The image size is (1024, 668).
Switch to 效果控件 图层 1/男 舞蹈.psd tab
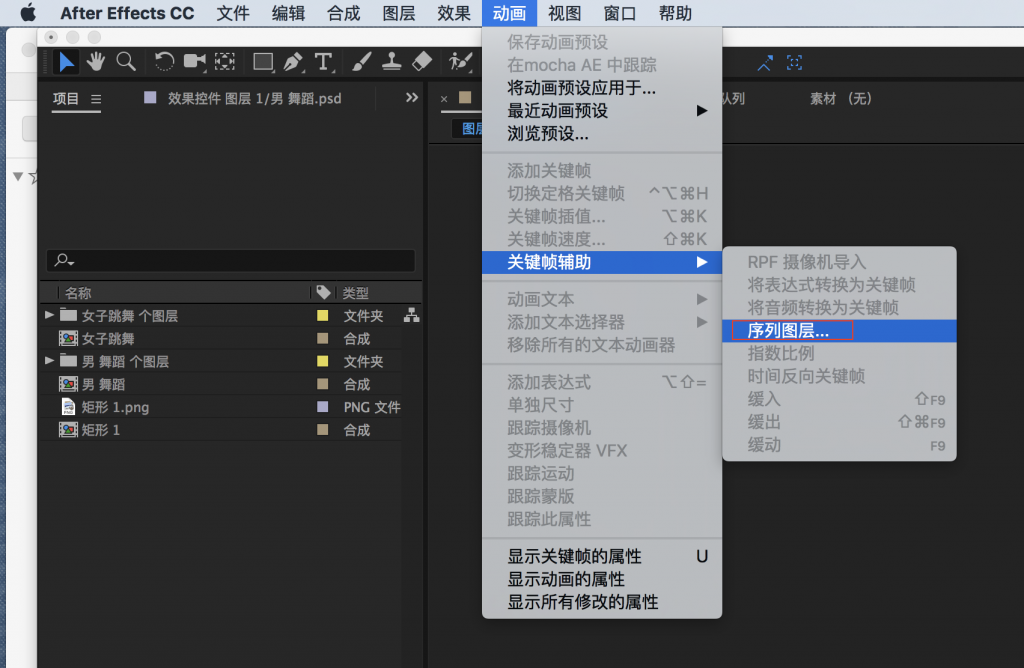[255, 99]
